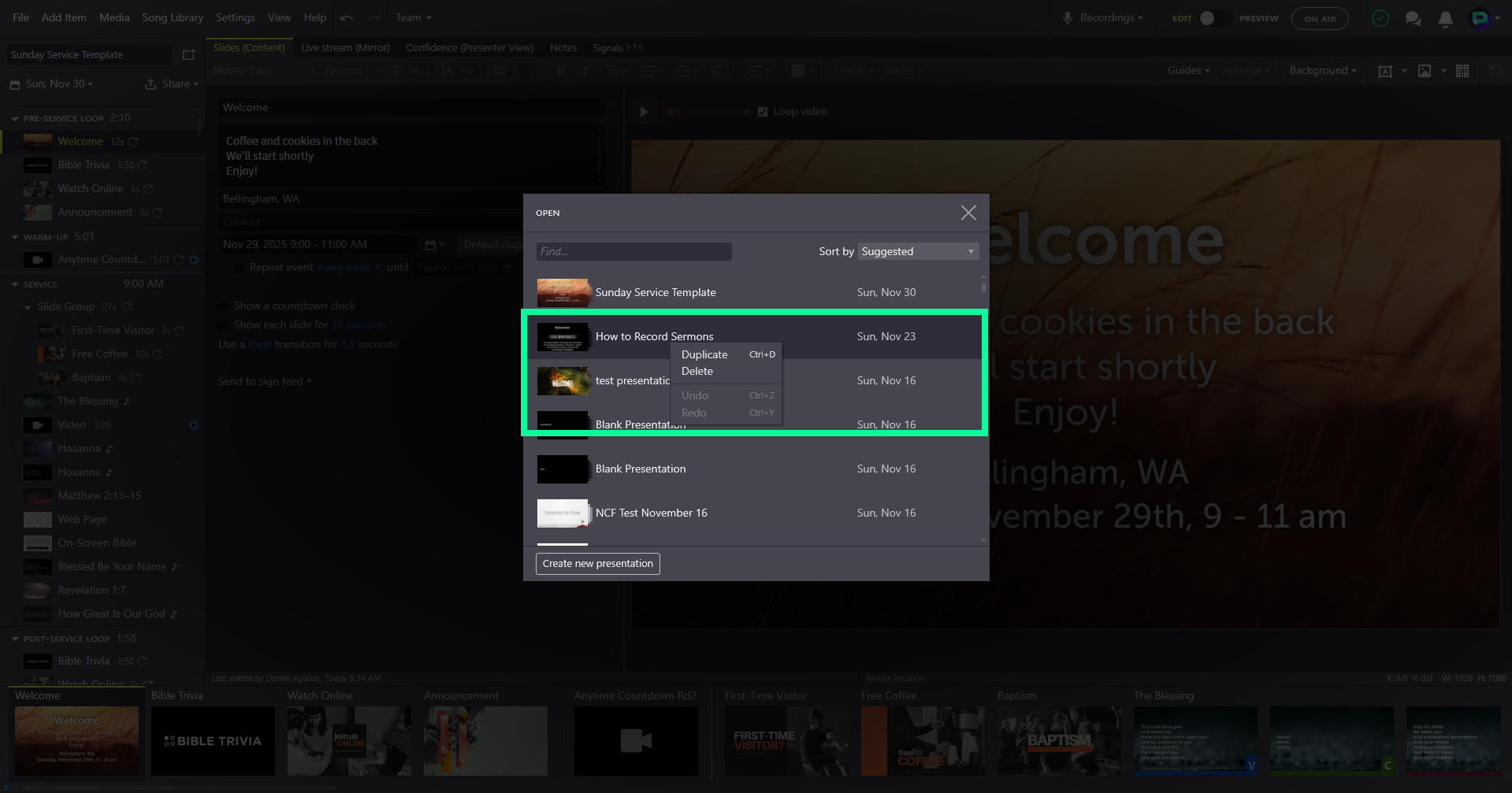1512x793 pixels.
Task: Click the blue play icon on Video item
Action: point(194,425)
